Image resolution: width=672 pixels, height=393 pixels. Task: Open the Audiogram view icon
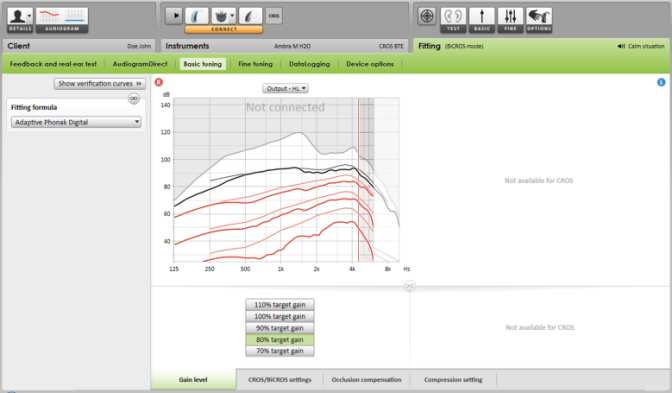coord(62,20)
